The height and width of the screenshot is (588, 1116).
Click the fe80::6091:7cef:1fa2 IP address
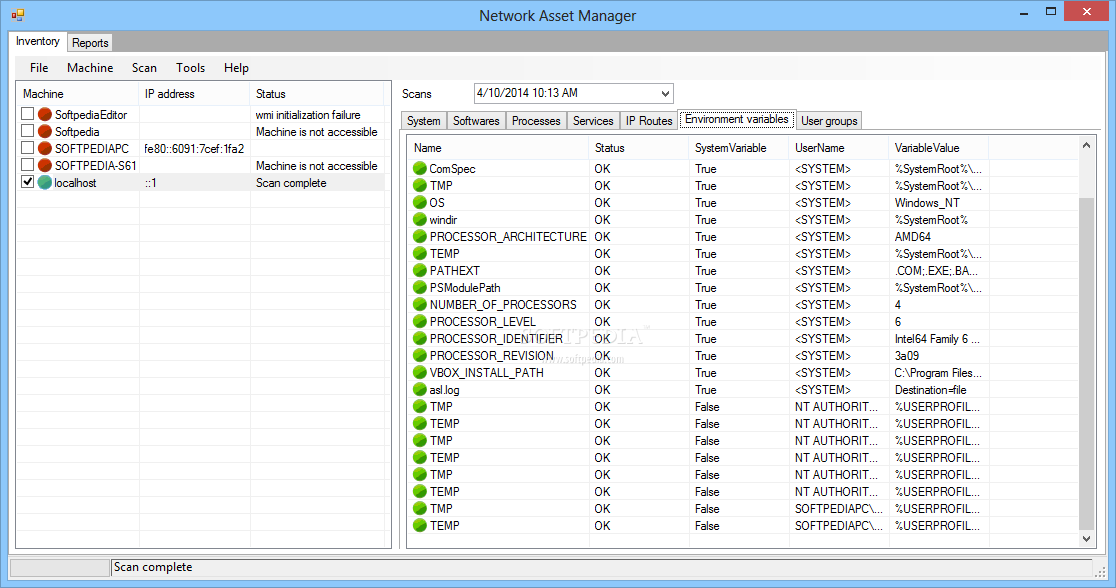(x=194, y=149)
